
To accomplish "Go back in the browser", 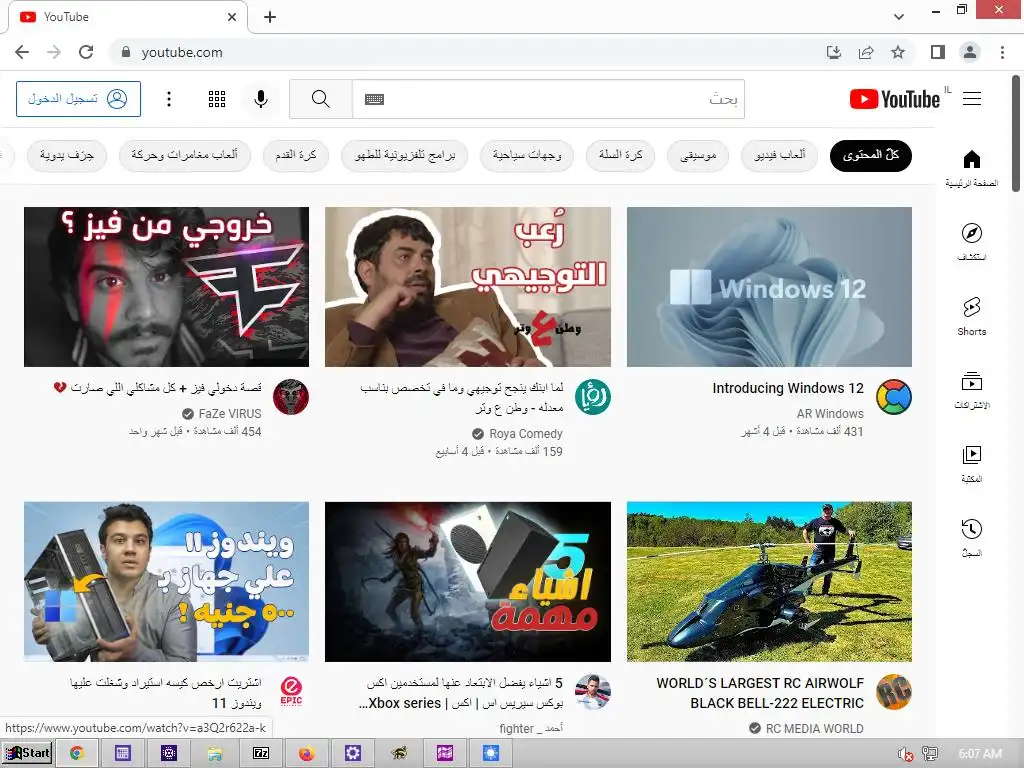I will [x=22, y=52].
